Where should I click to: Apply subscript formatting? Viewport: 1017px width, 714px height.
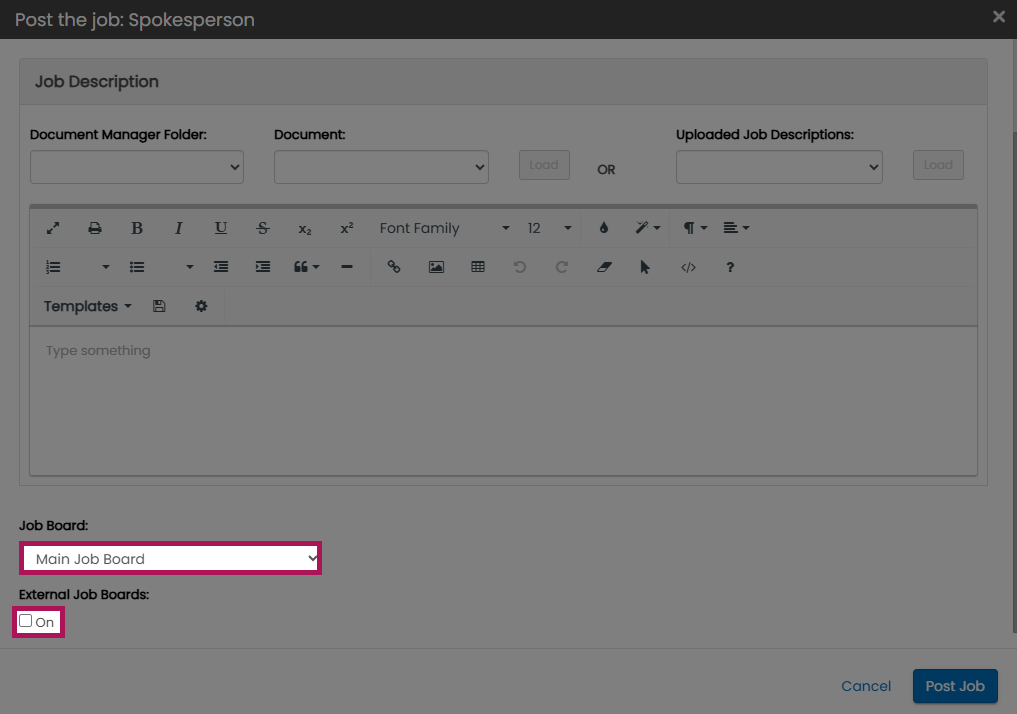305,229
